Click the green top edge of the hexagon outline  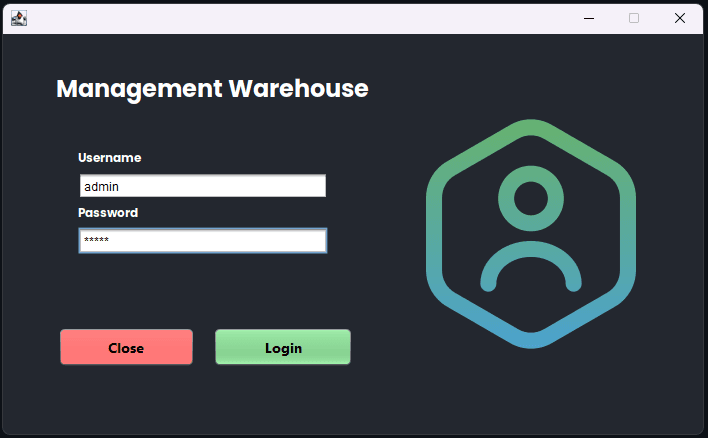tap(531, 126)
